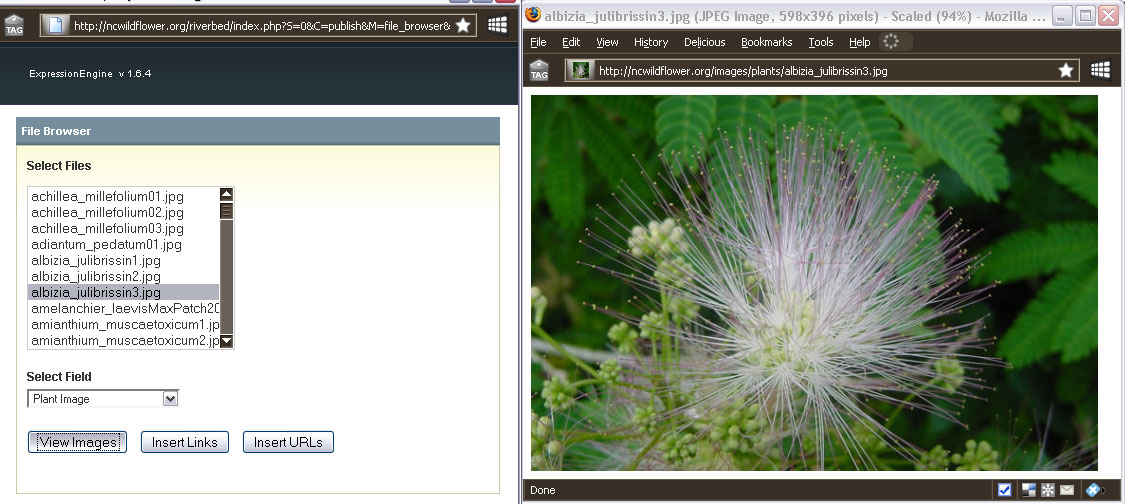Open the Bookmarks menu
Image resolution: width=1125 pixels, height=504 pixels.
tap(766, 42)
